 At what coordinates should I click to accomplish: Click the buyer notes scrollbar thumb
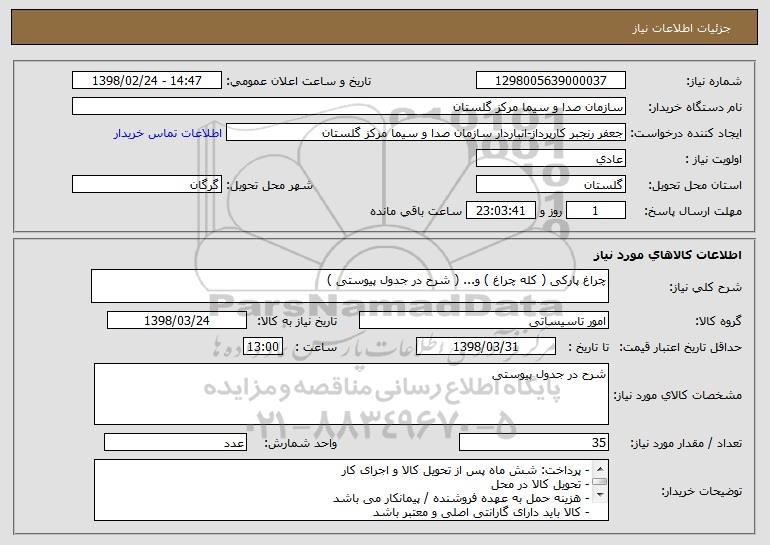(x=599, y=482)
